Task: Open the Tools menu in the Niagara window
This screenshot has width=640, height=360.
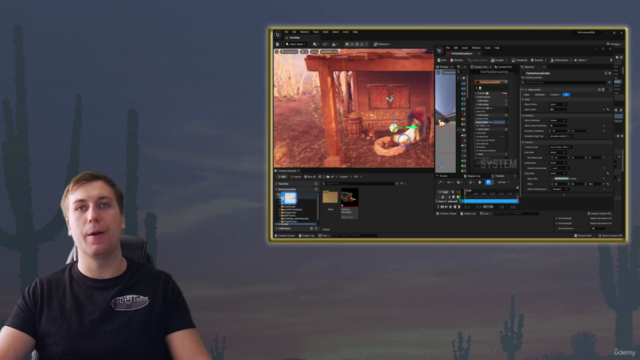Action: (487, 48)
